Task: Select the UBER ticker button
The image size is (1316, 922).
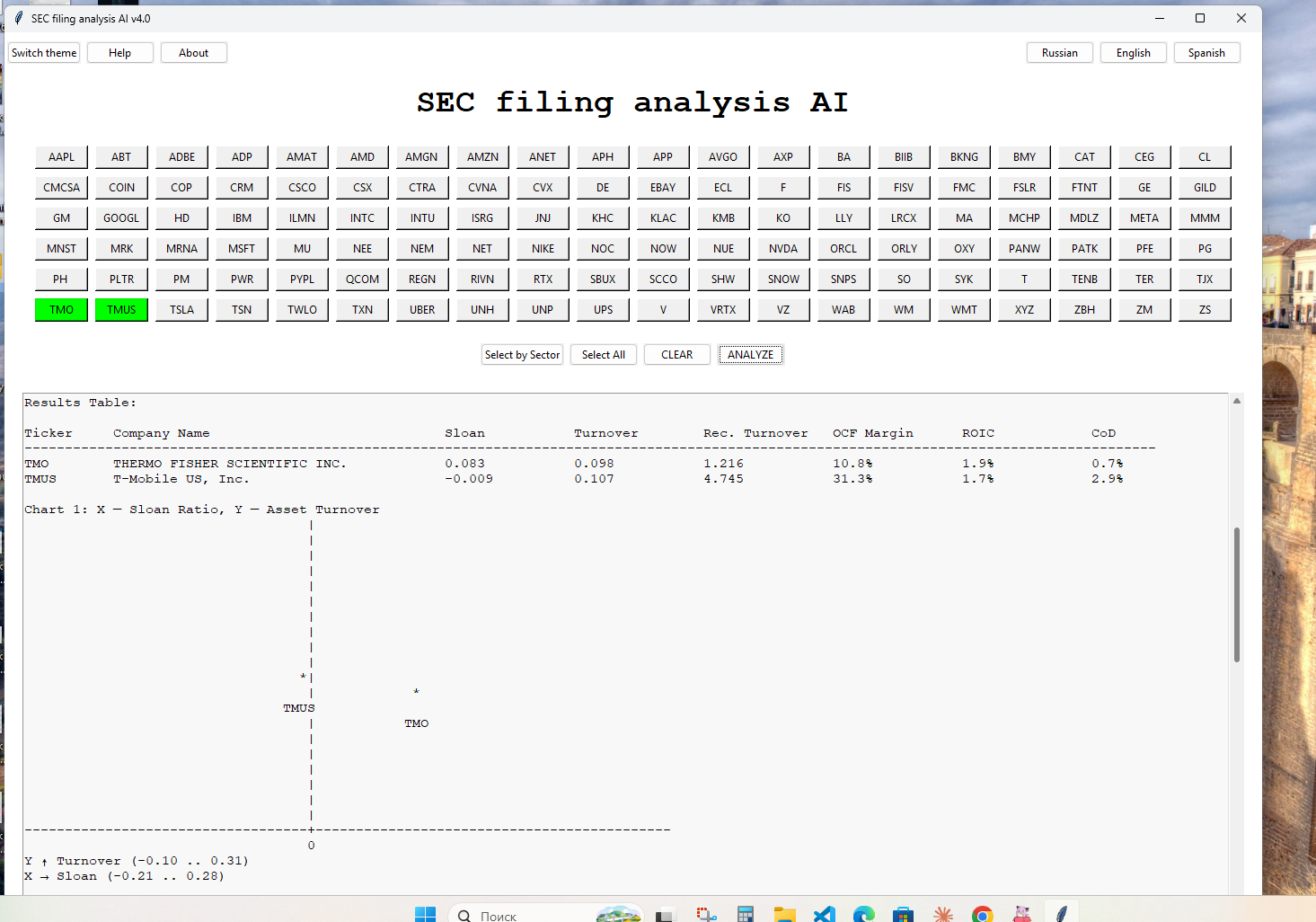Action: tap(422, 310)
